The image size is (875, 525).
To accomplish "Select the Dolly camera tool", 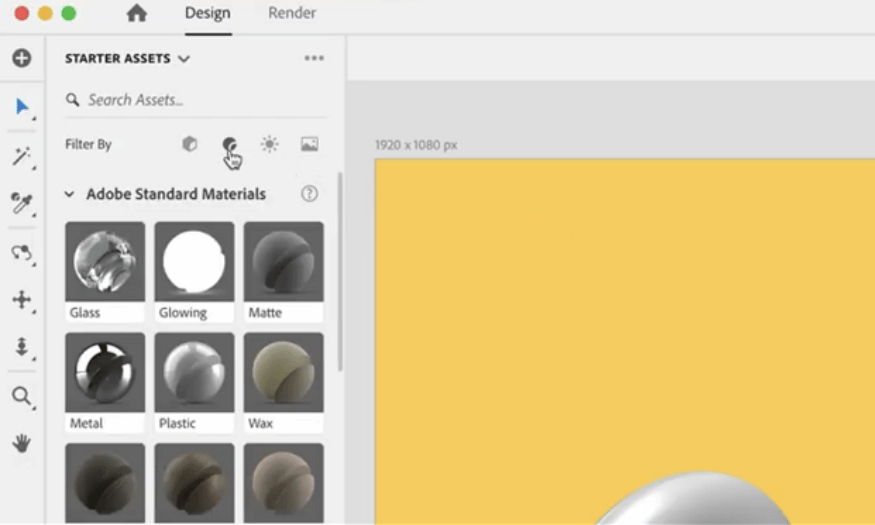I will pyautogui.click(x=22, y=346).
